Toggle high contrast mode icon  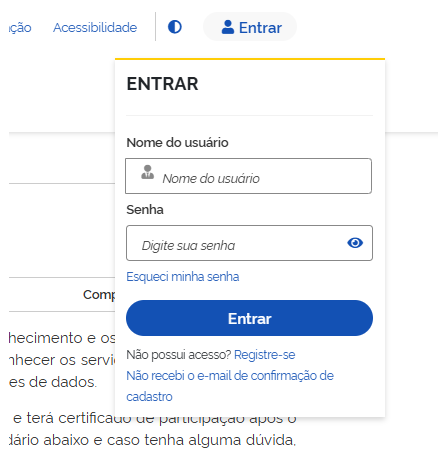tap(175, 27)
